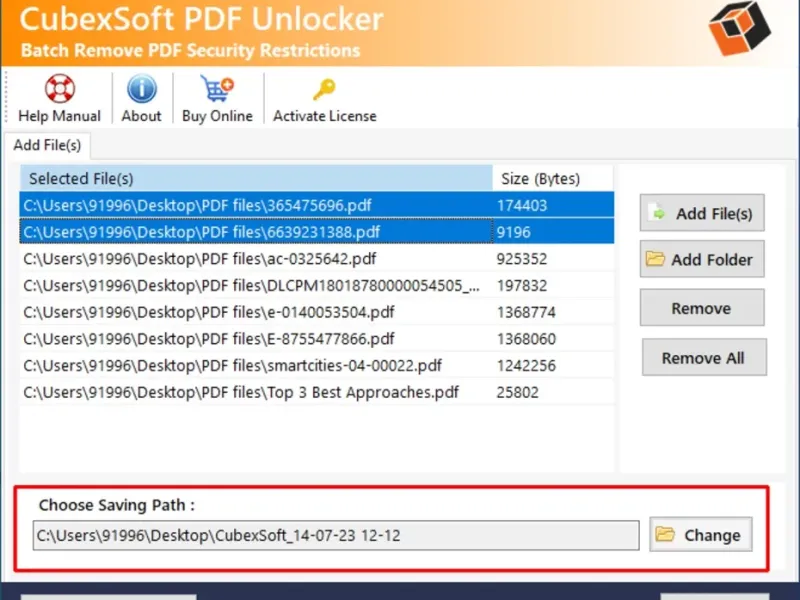Click the size value 1368060
The width and height of the screenshot is (800, 600).
526,339
